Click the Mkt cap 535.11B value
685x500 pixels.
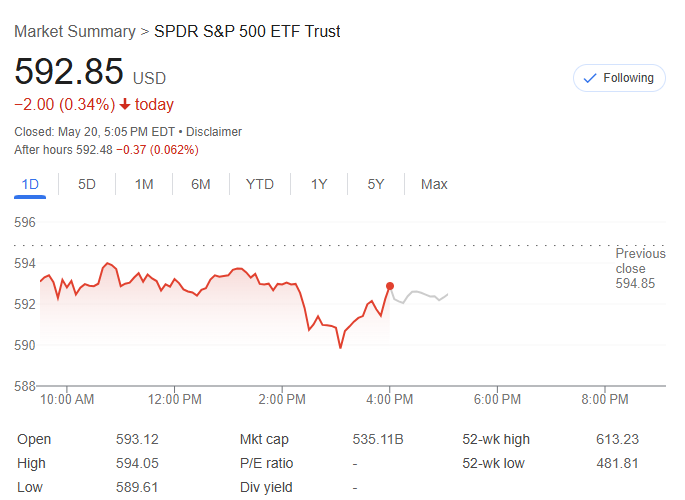(377, 439)
